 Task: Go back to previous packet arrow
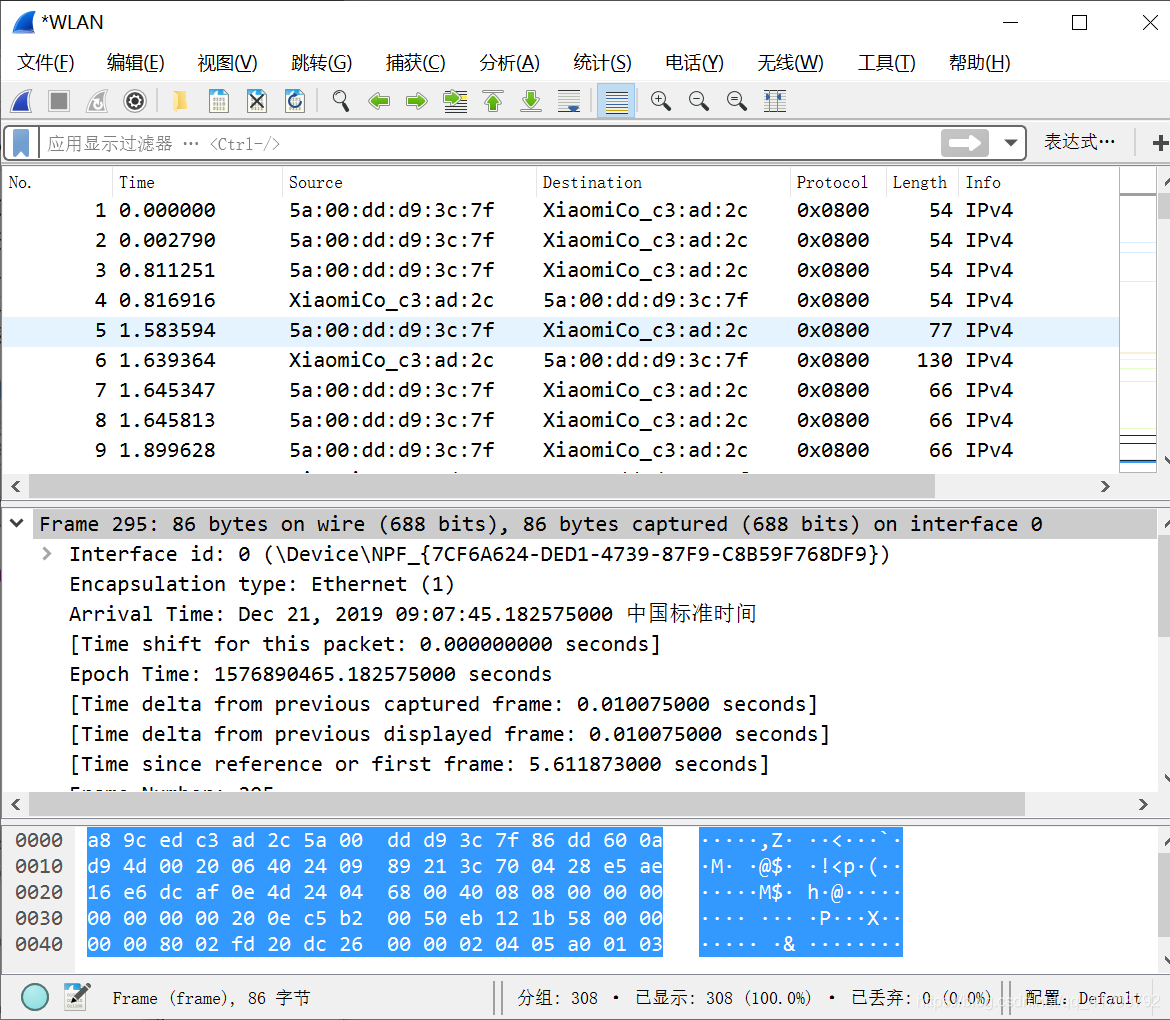click(379, 101)
